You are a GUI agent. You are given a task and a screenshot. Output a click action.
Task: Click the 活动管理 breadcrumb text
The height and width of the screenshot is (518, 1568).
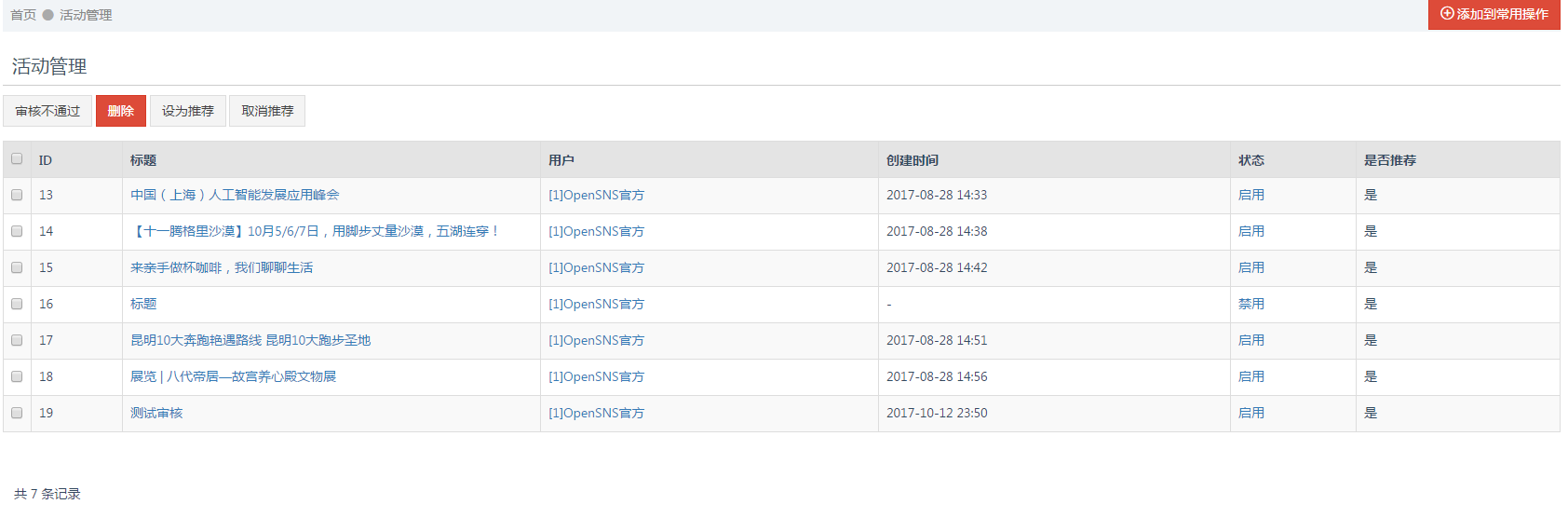tap(86, 15)
